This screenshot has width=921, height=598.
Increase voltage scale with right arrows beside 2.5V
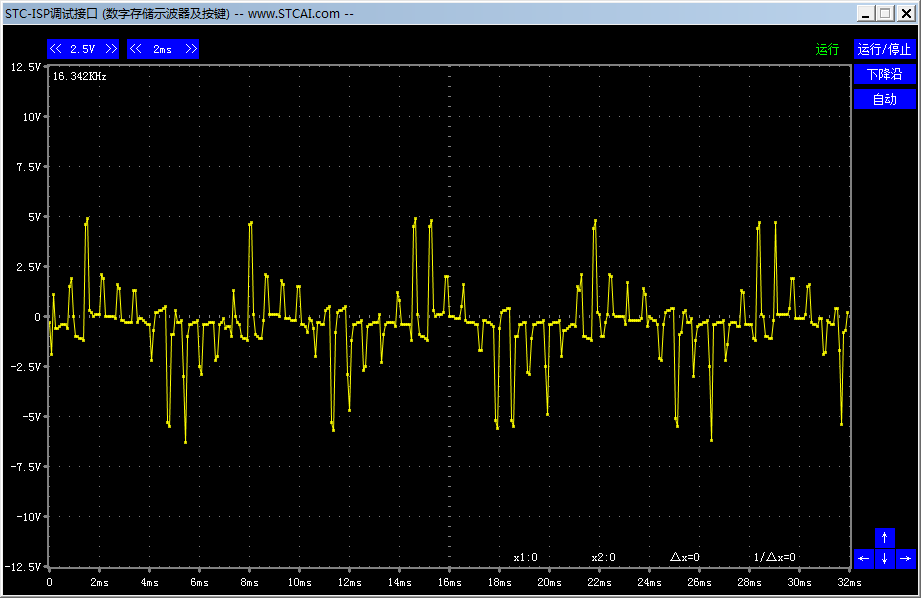click(x=111, y=49)
